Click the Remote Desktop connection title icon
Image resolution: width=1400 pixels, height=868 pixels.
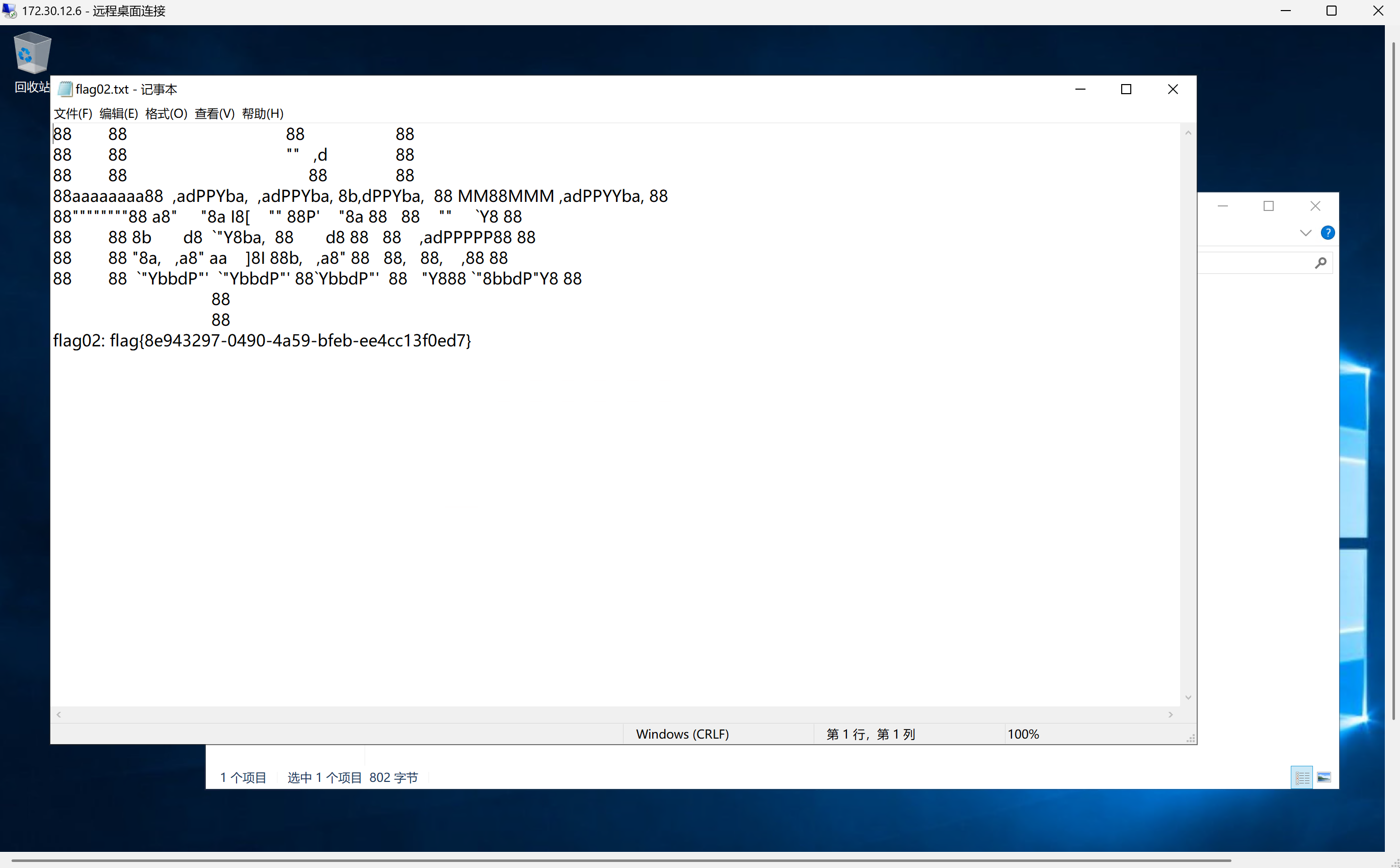pos(9,11)
